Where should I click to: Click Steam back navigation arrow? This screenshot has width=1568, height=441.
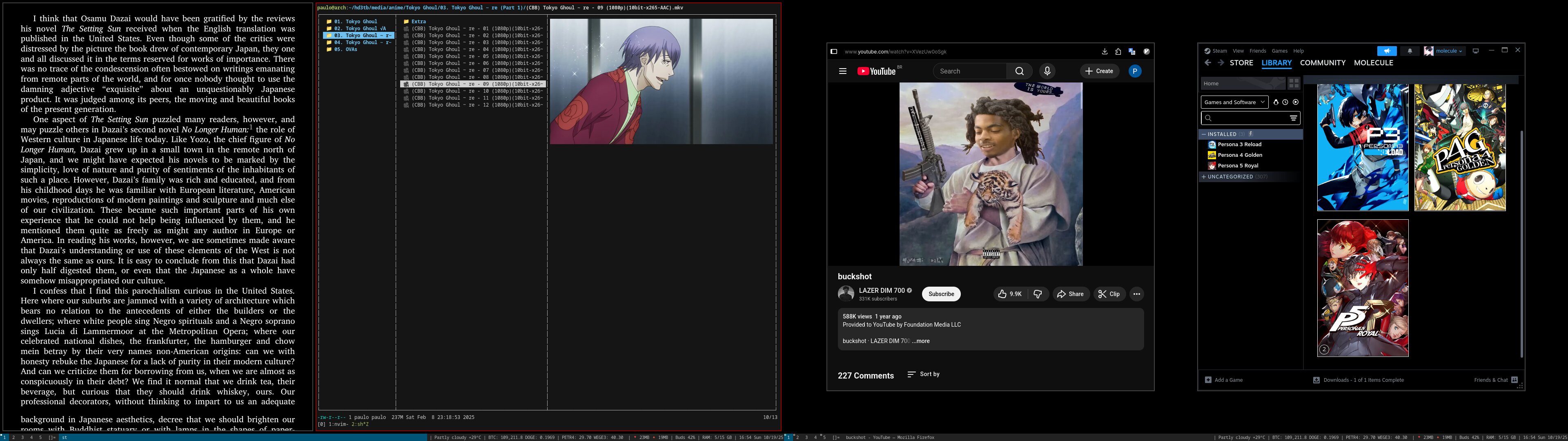click(1208, 63)
